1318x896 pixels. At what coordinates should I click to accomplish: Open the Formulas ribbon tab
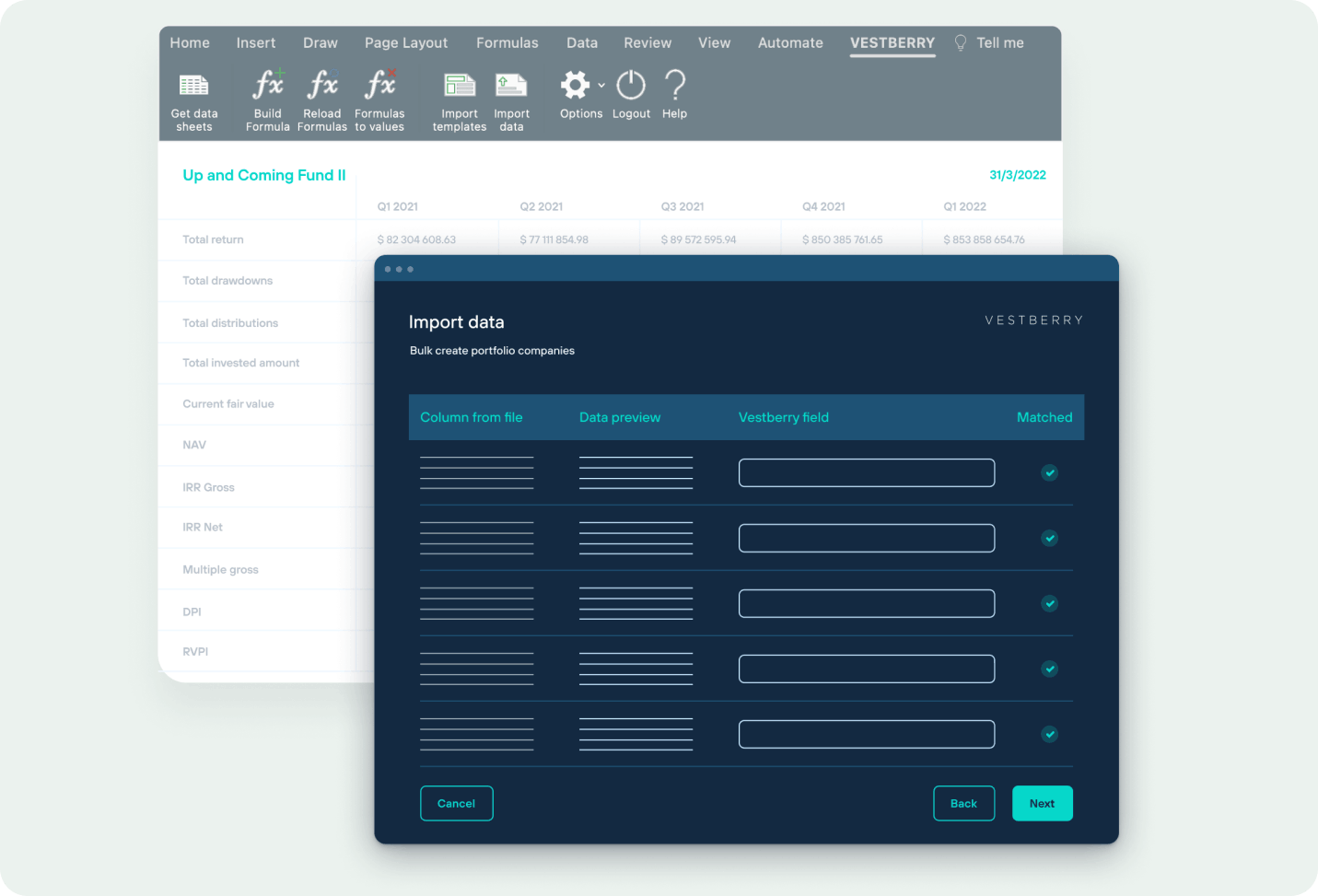507,43
